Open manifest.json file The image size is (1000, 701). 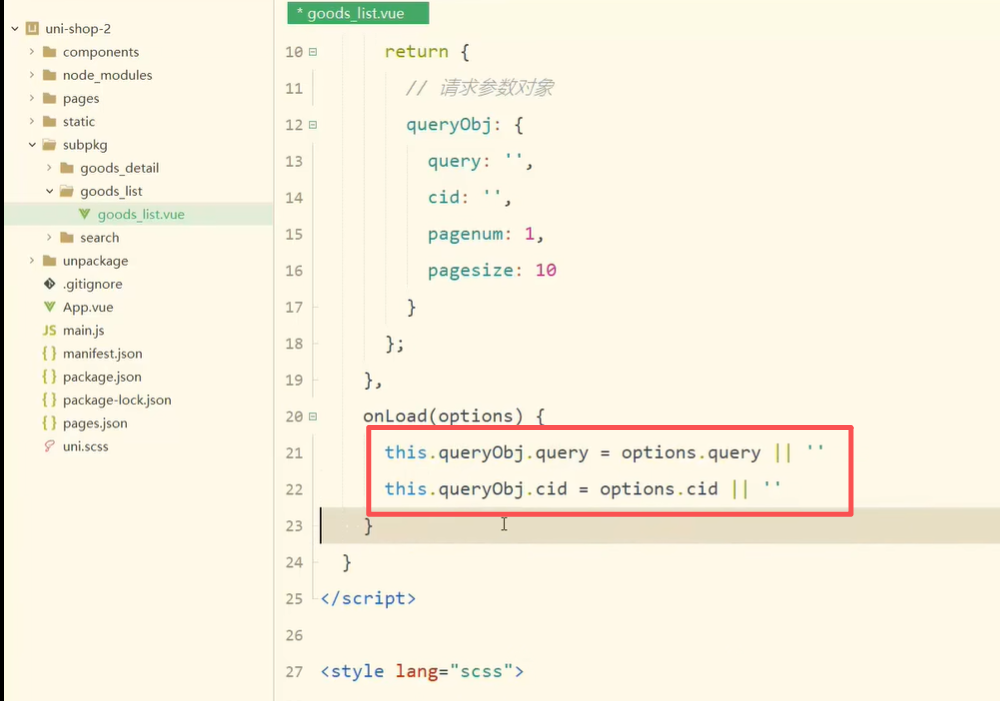click(102, 353)
